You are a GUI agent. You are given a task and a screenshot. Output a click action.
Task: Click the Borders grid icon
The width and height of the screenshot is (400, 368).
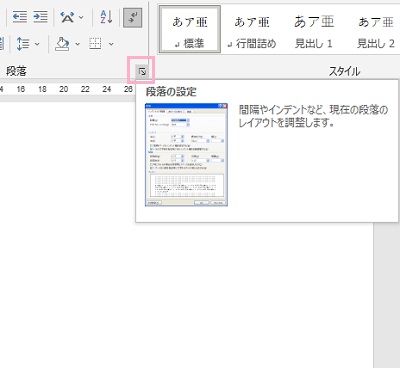[95, 44]
